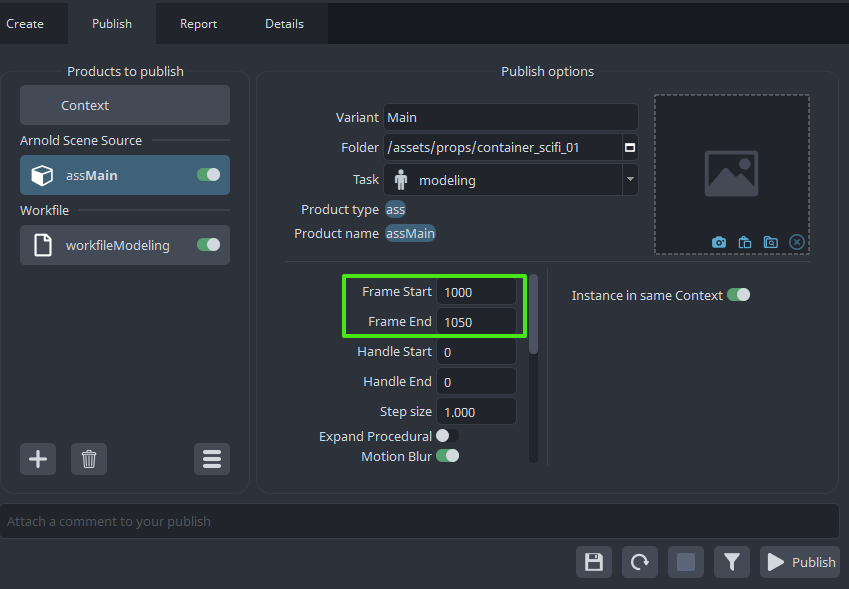Edit the Frame Start value

[476, 292]
